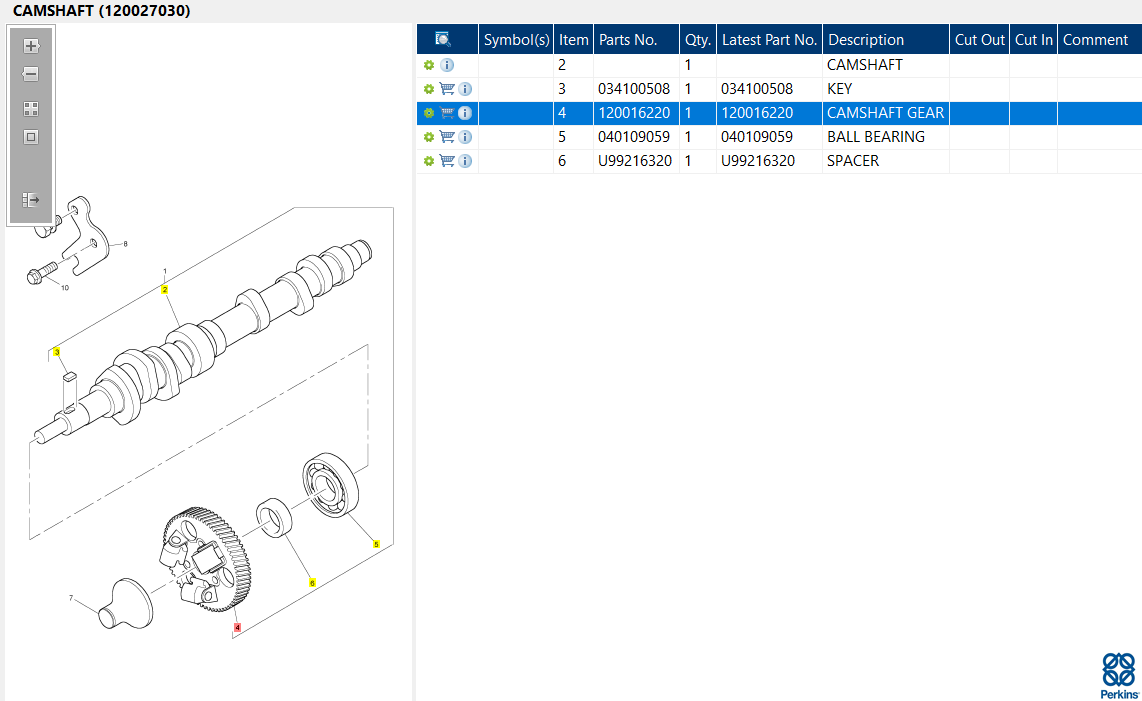Open info for the CAMSHAFT row
1142x701 pixels.
tap(447, 65)
